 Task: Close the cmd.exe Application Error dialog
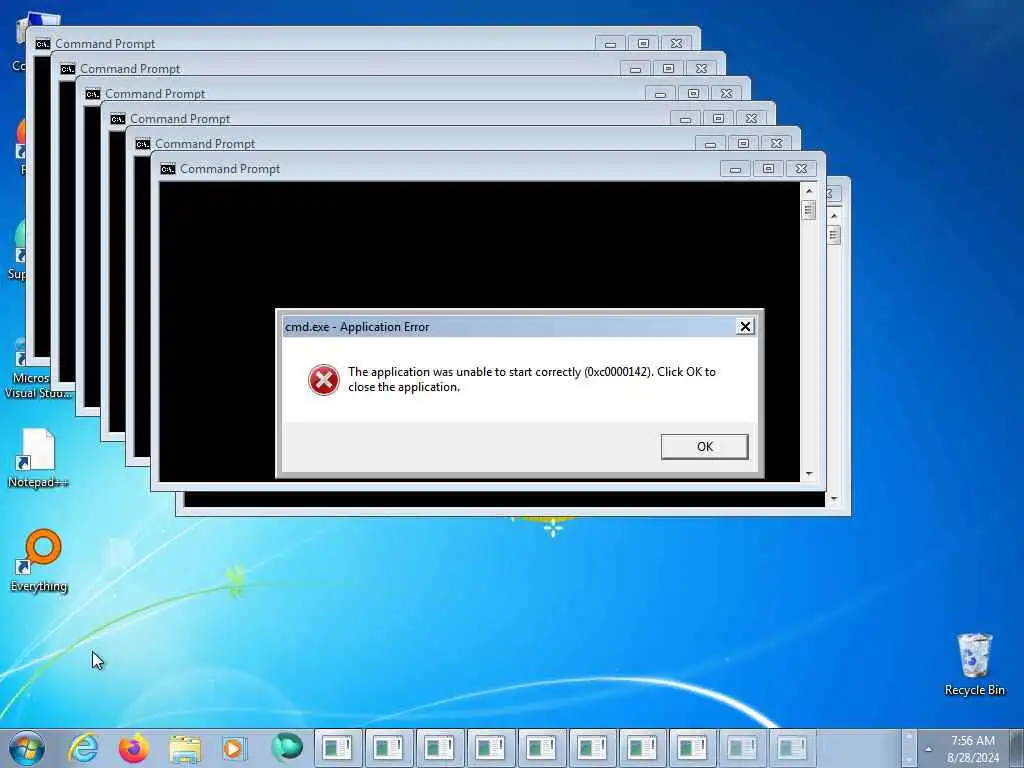point(745,327)
